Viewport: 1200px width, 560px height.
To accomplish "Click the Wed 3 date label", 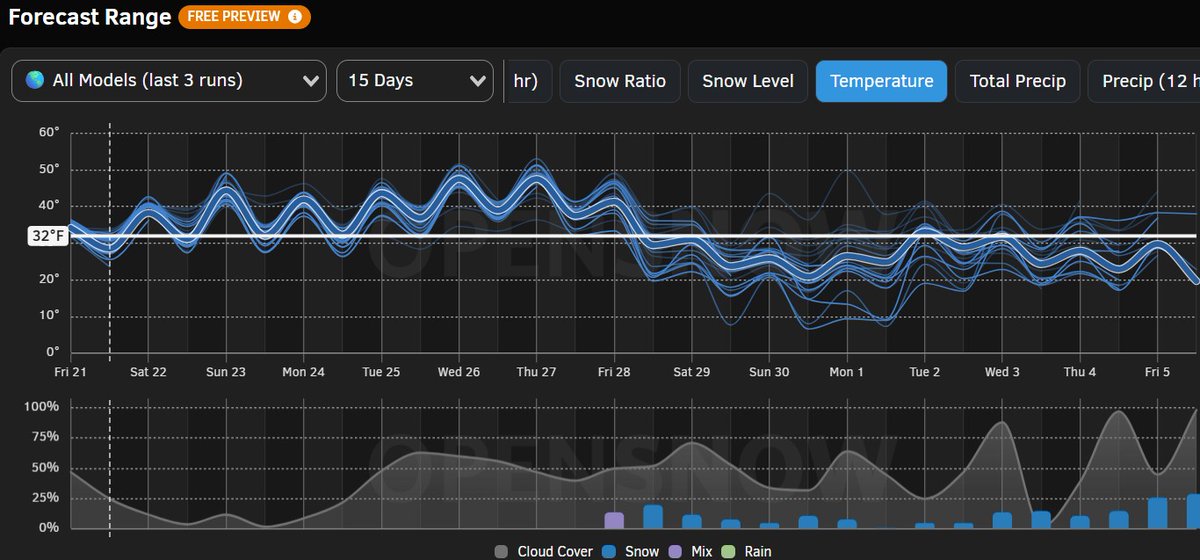I will 1002,372.
